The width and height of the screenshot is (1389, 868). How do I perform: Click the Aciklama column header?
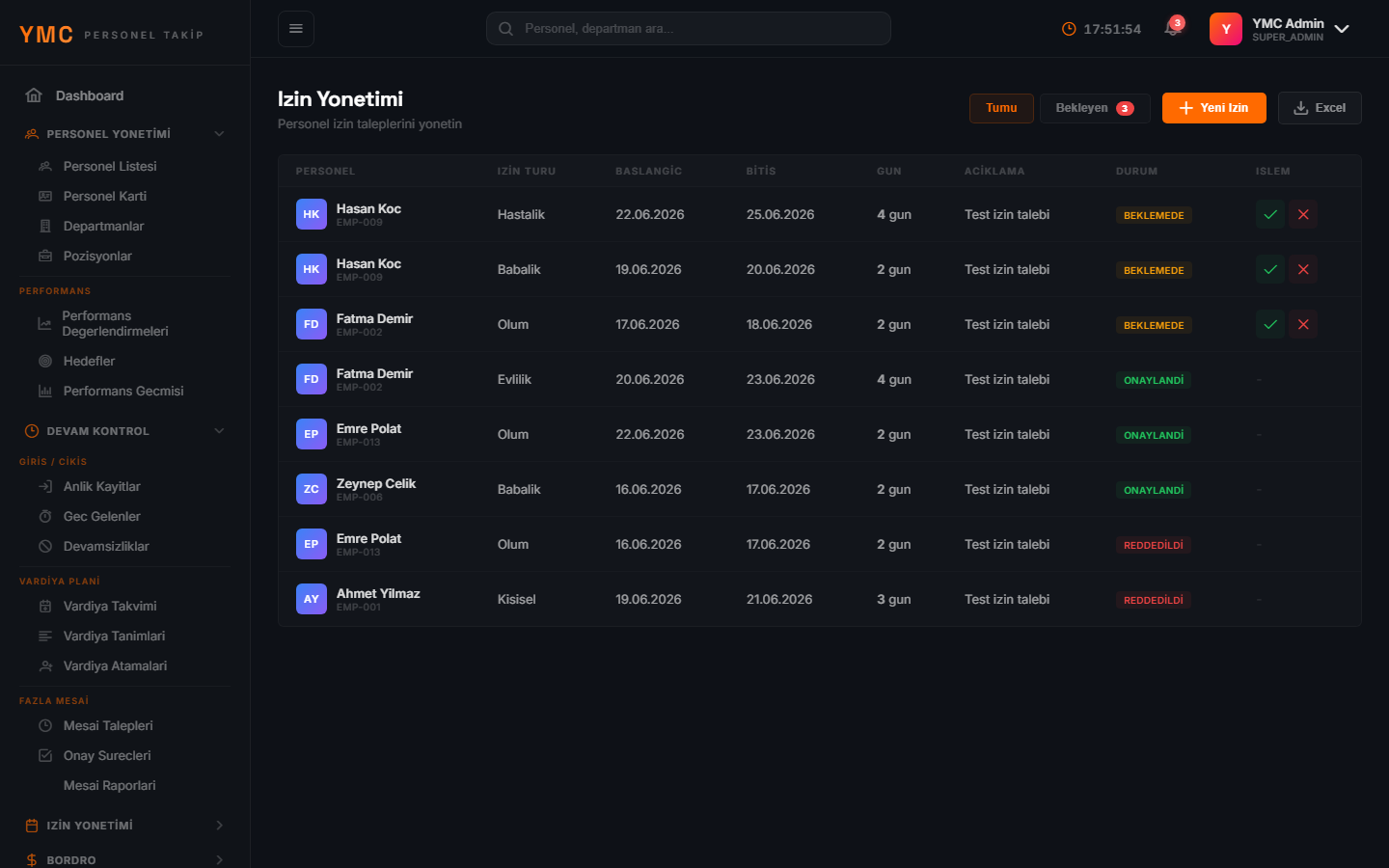[994, 171]
